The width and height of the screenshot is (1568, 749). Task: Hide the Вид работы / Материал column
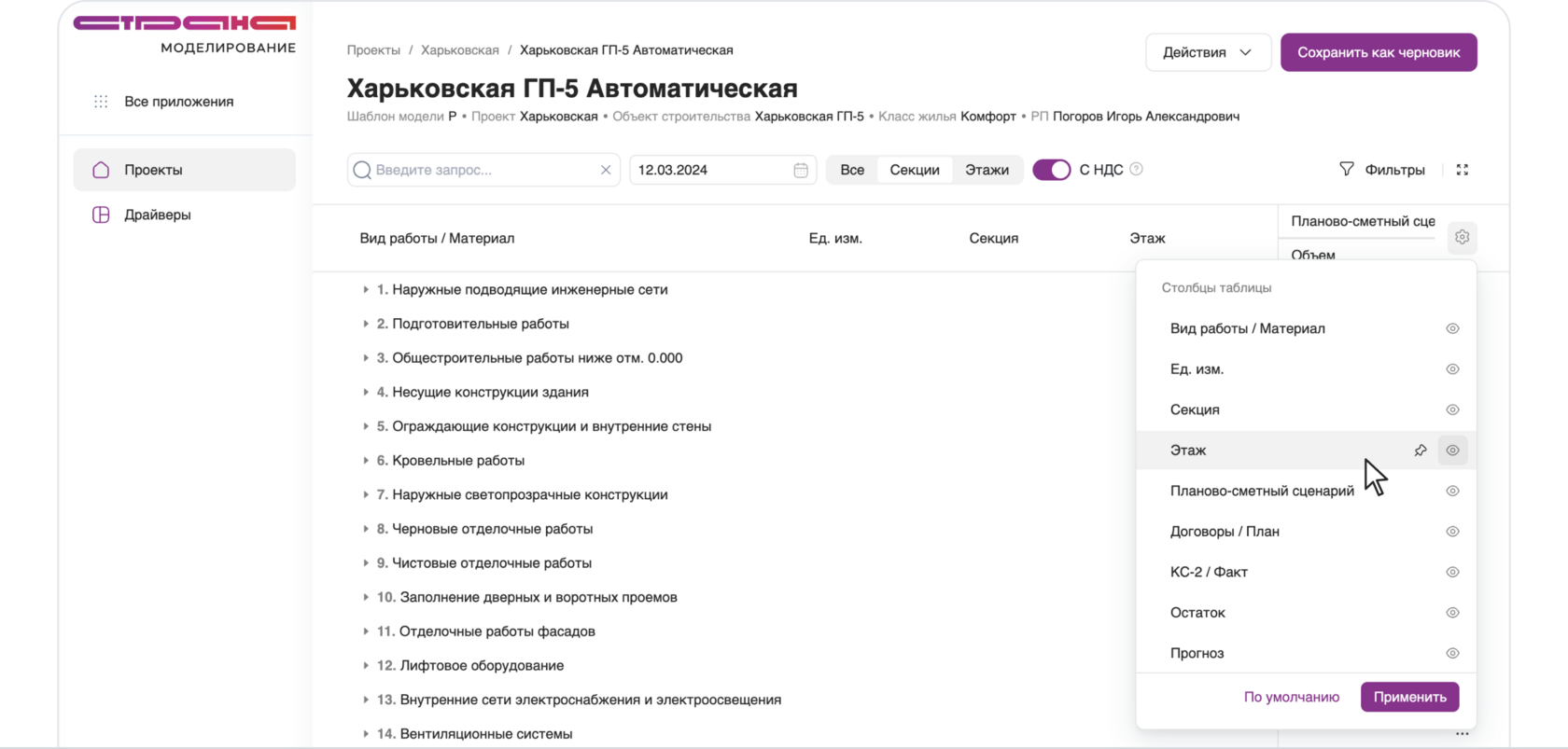[x=1452, y=328]
